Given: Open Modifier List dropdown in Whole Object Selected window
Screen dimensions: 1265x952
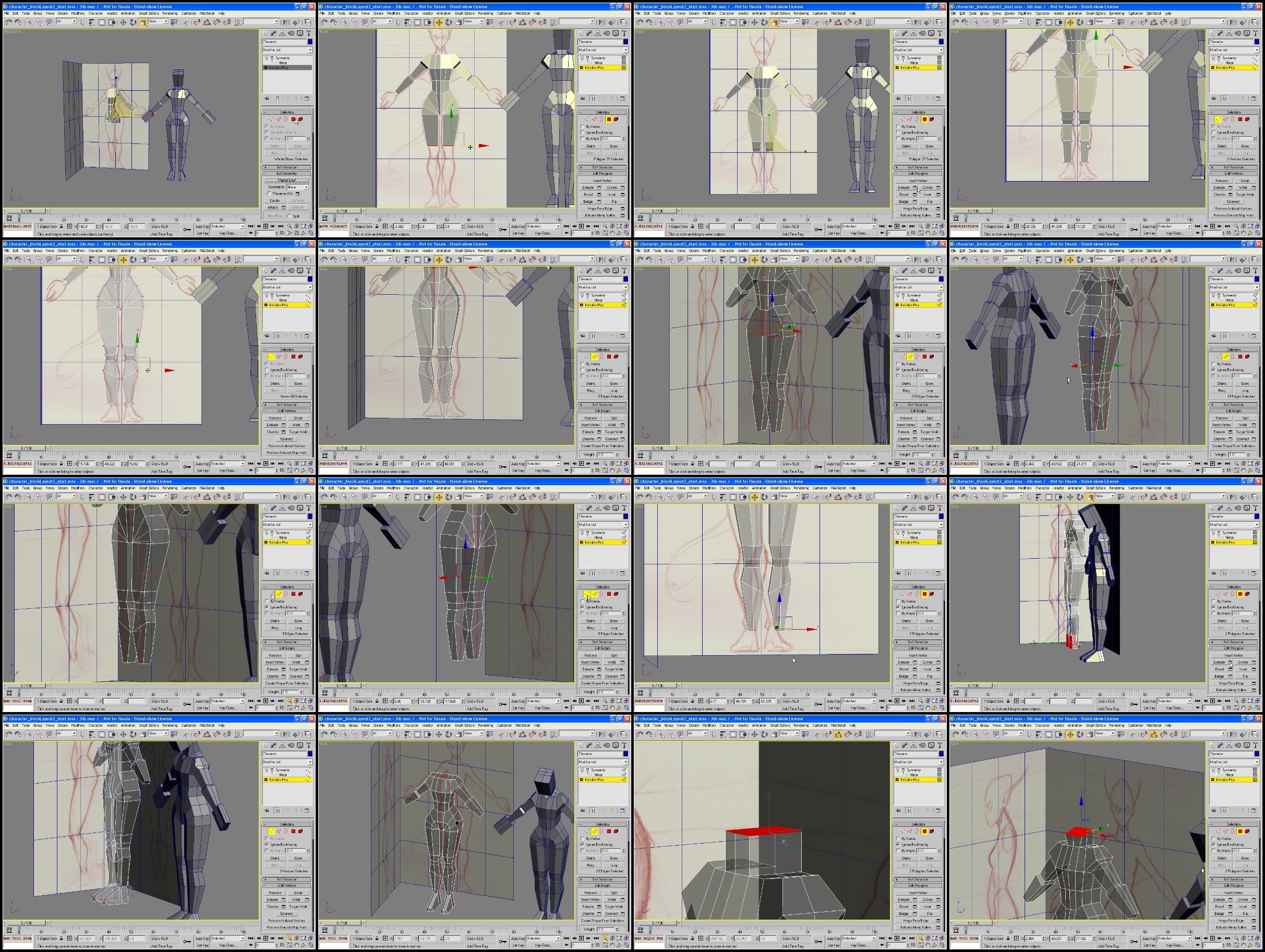Looking at the screenshot, I should point(287,50).
